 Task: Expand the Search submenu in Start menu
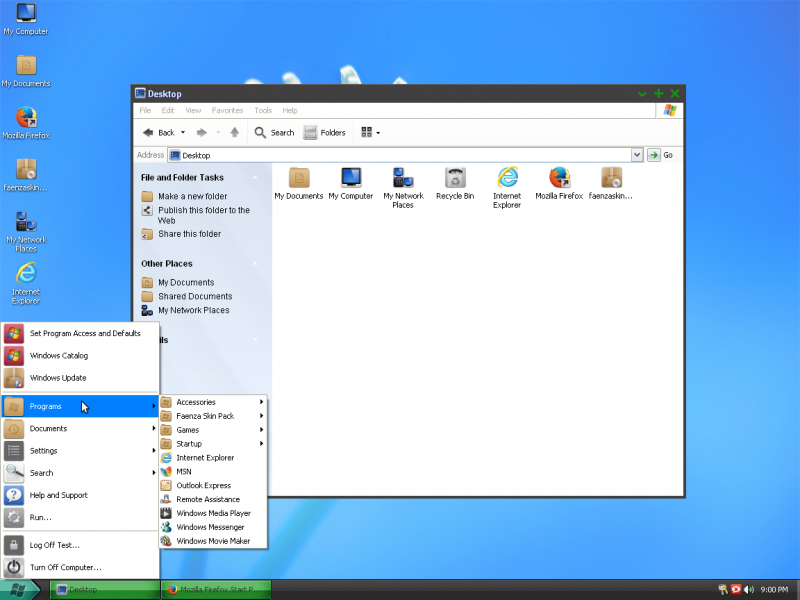point(80,473)
